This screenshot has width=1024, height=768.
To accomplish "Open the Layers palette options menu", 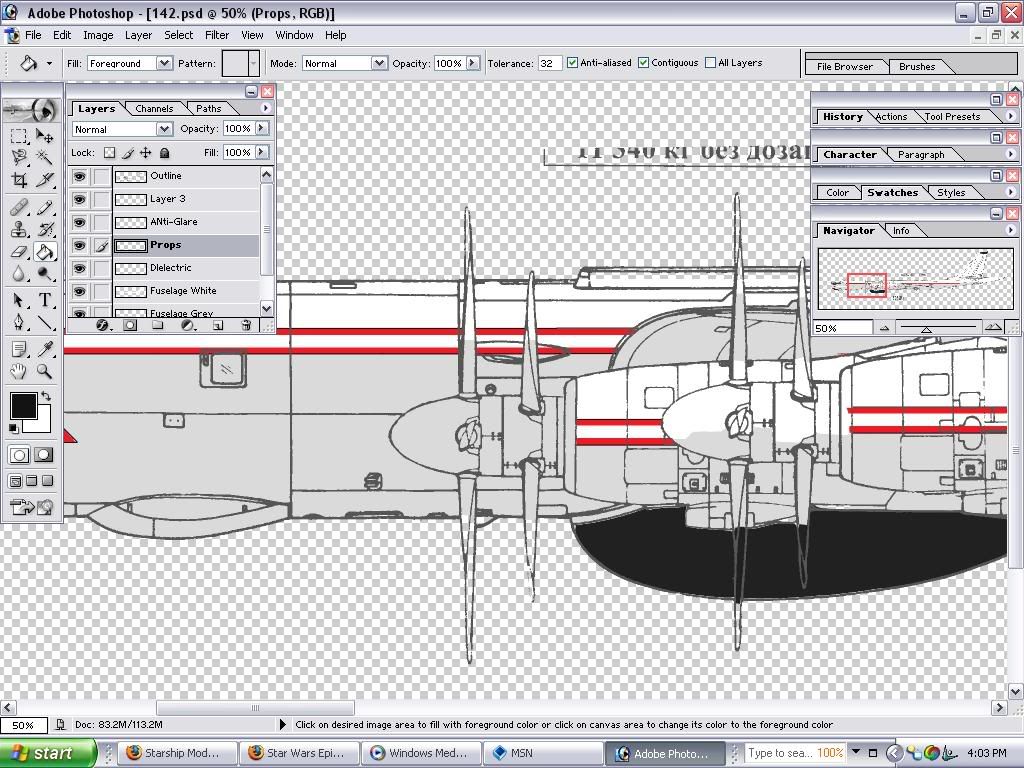I will point(265,108).
